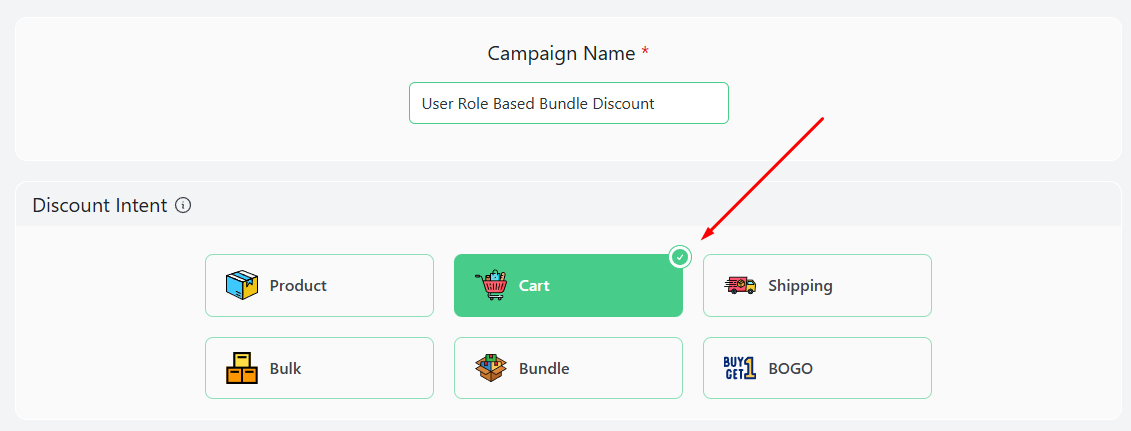1131x431 pixels.
Task: Click the red arrow annotation
Action: (763, 178)
